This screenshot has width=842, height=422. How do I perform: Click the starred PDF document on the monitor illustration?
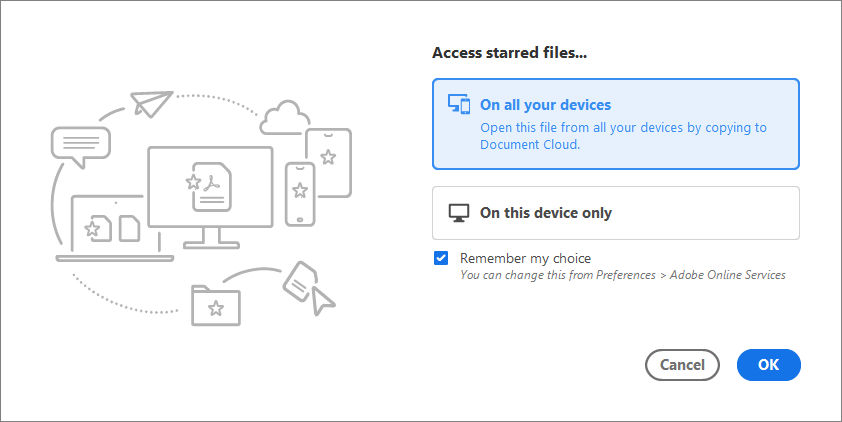click(209, 185)
